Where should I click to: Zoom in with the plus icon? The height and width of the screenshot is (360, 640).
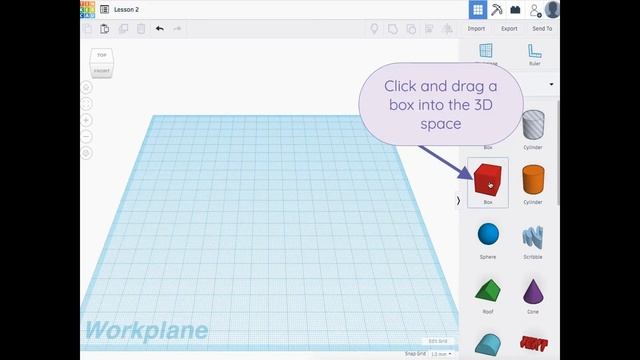coord(87,120)
